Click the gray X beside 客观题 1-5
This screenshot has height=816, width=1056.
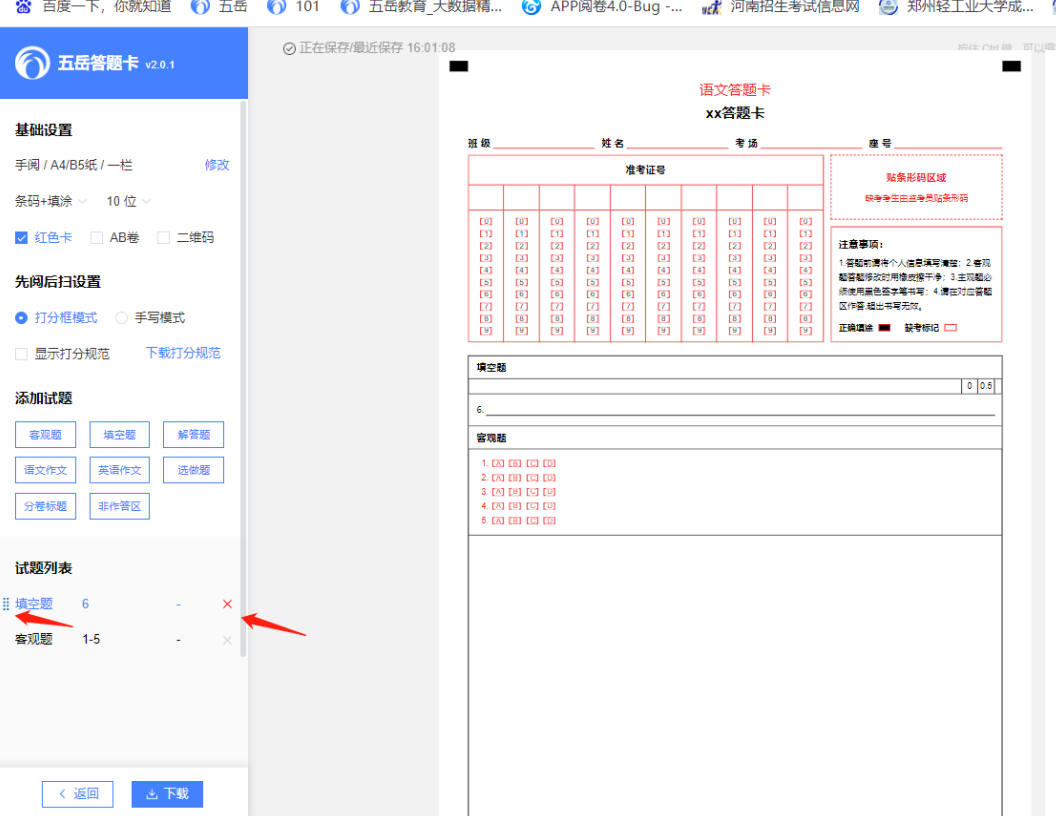click(x=227, y=640)
